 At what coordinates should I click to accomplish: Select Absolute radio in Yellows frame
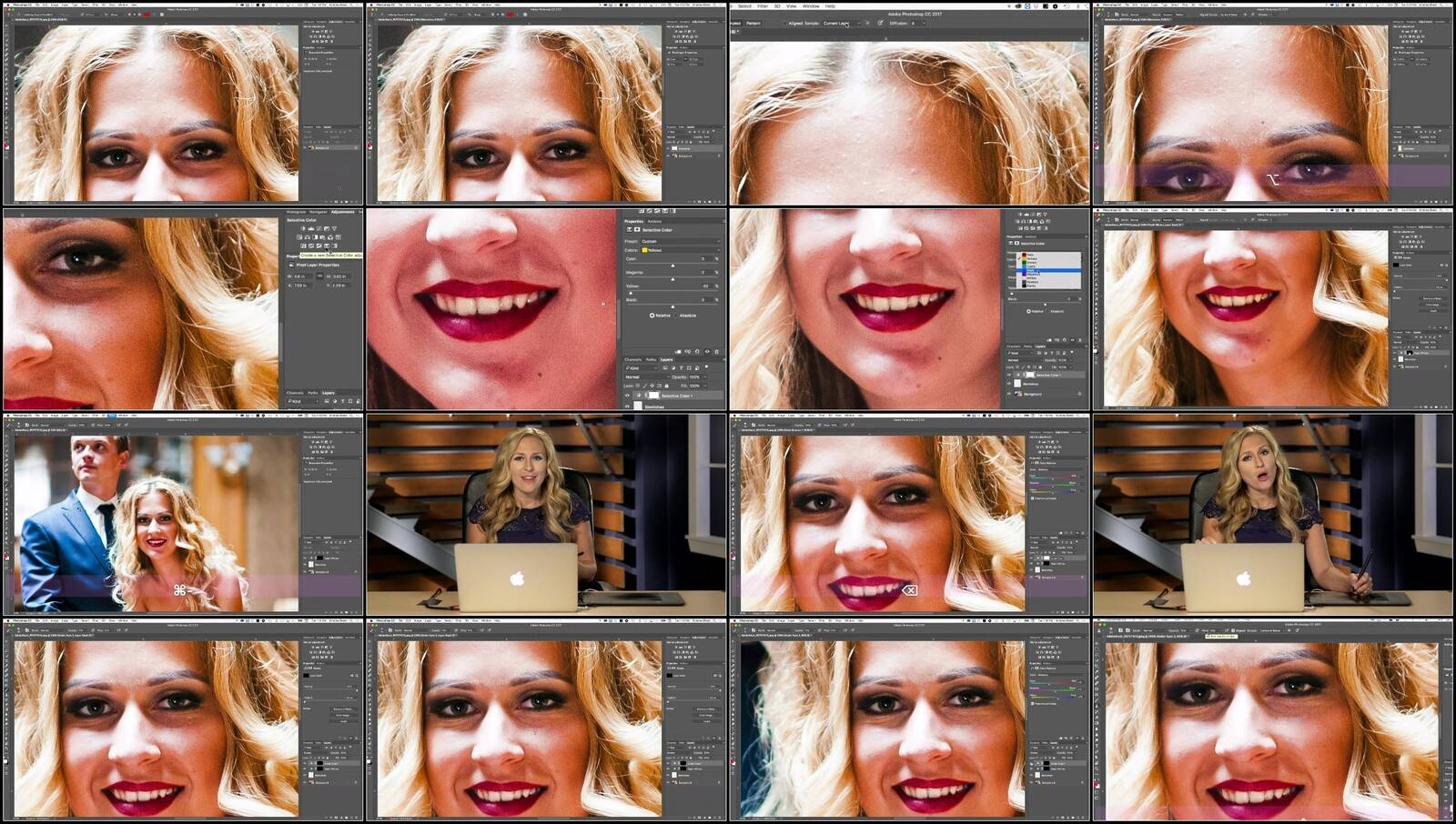(x=676, y=316)
